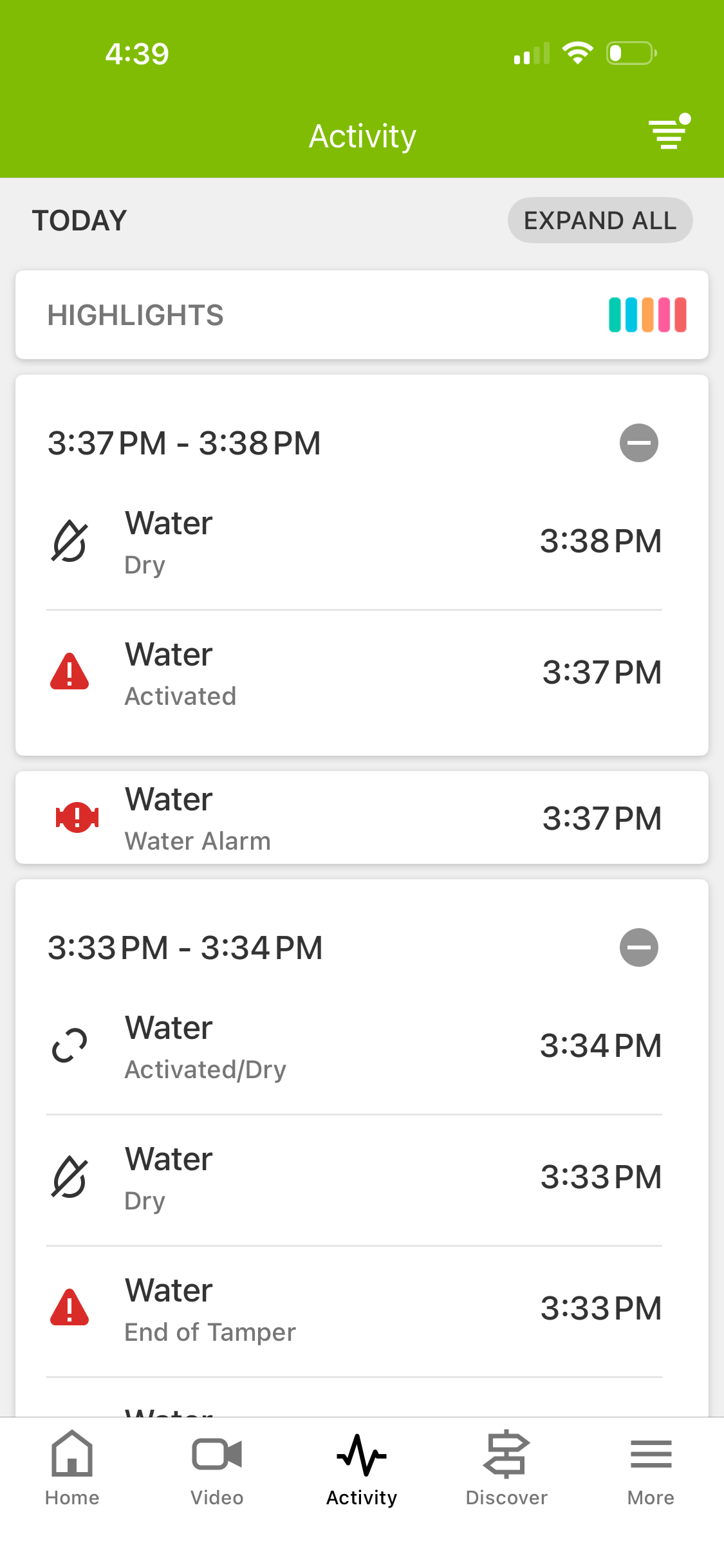Tap the red Water Alarm icon
Viewport: 724px width, 1568px height.
tap(77, 817)
